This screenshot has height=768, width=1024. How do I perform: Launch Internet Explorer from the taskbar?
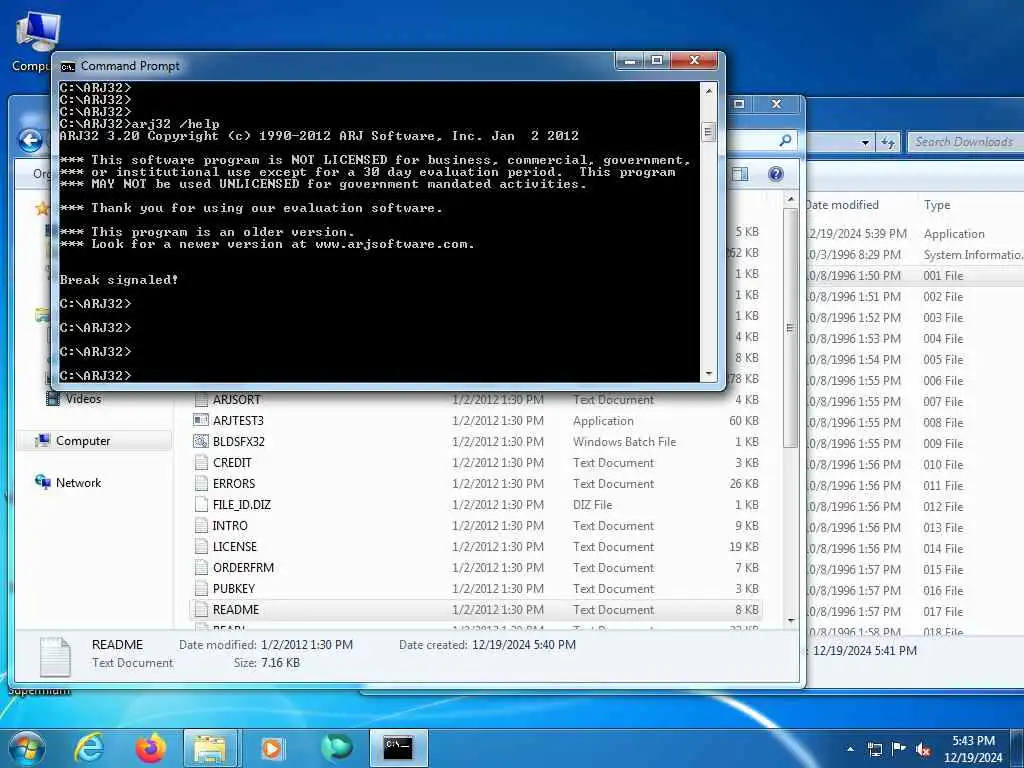coord(88,748)
